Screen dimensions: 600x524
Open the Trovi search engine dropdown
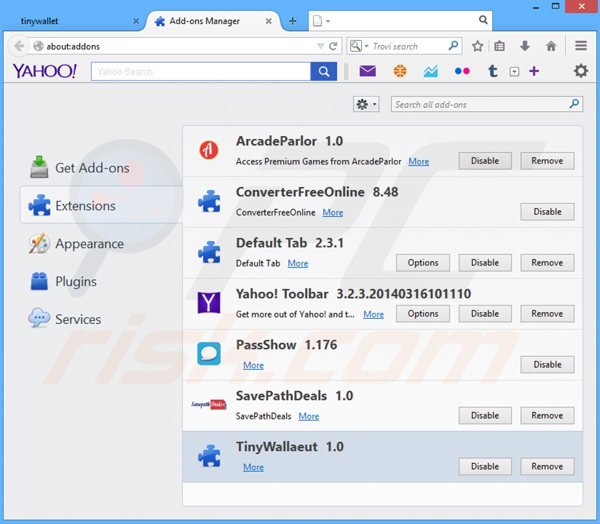[x=359, y=46]
